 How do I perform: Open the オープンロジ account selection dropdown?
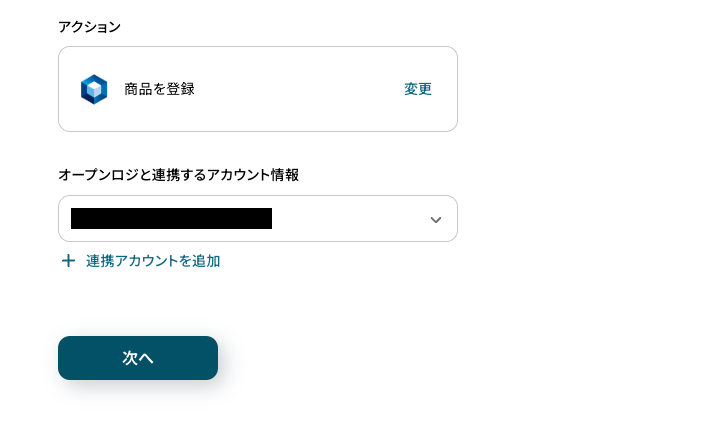pyautogui.click(x=258, y=219)
